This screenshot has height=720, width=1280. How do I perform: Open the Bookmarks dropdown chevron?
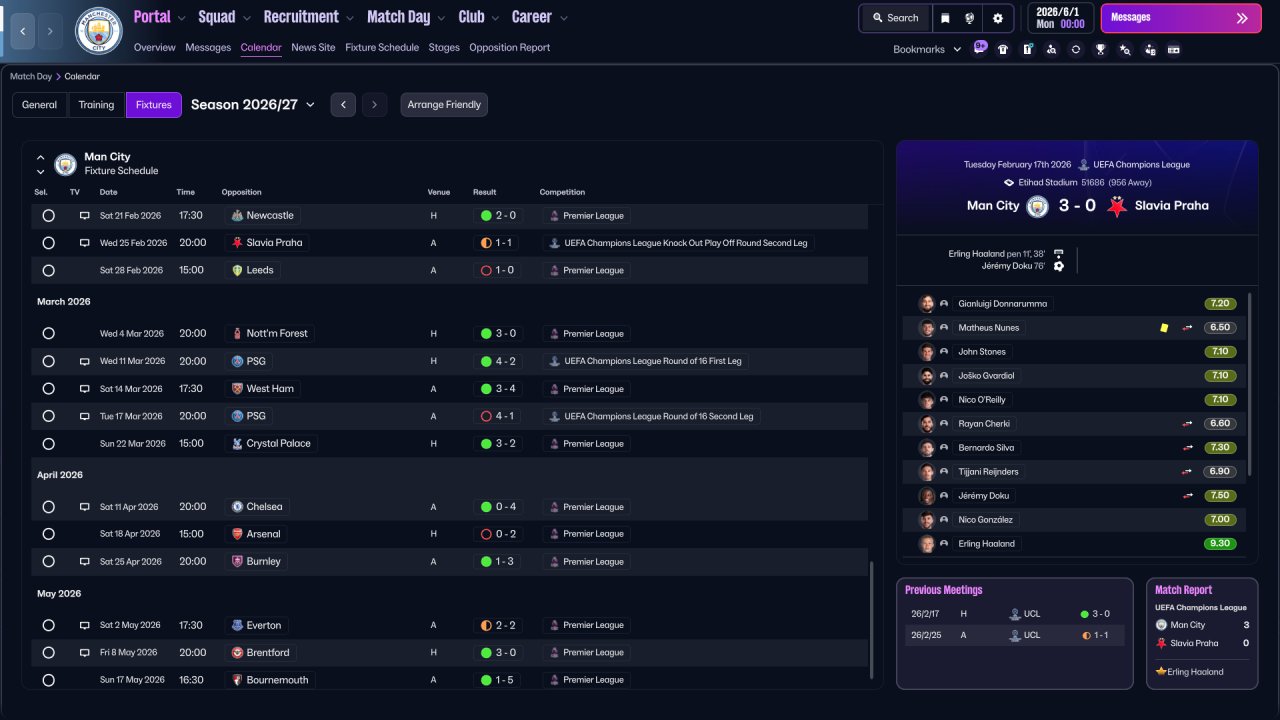pyautogui.click(x=957, y=49)
